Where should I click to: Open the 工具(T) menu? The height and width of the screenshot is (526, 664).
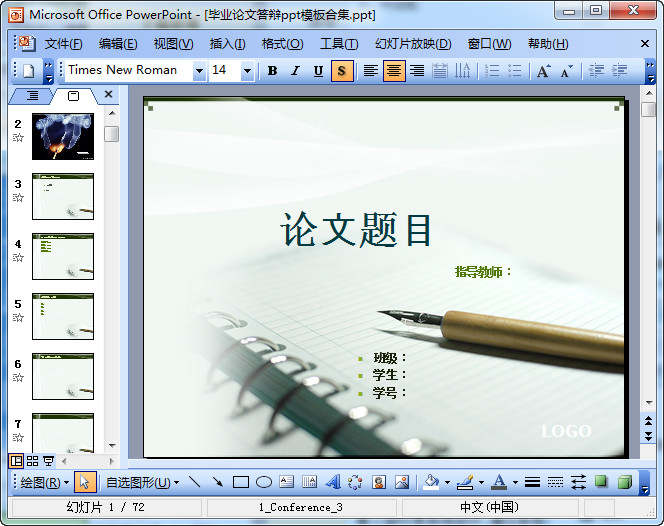pos(339,44)
